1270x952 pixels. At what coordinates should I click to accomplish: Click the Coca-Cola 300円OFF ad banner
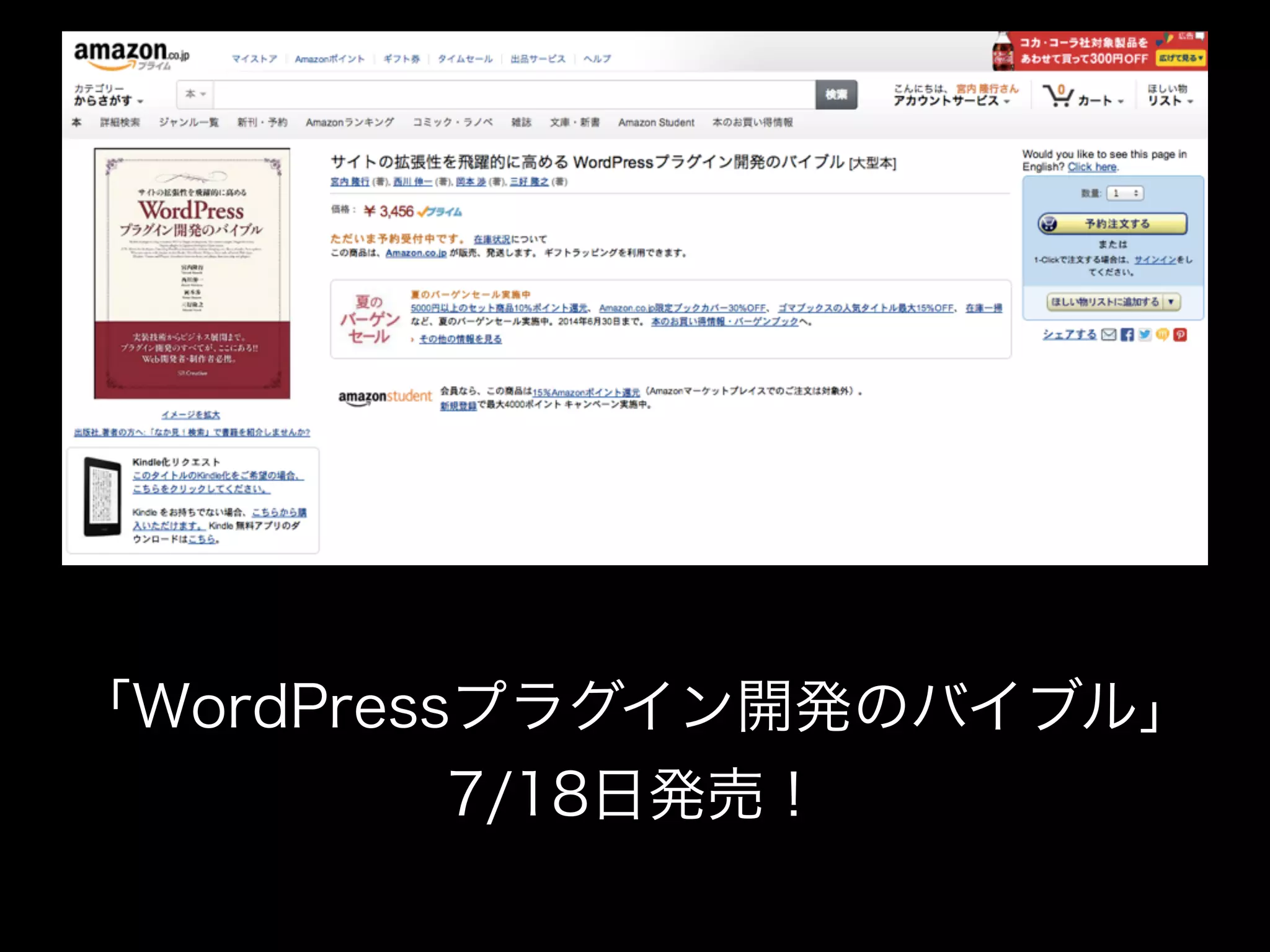click(1099, 51)
